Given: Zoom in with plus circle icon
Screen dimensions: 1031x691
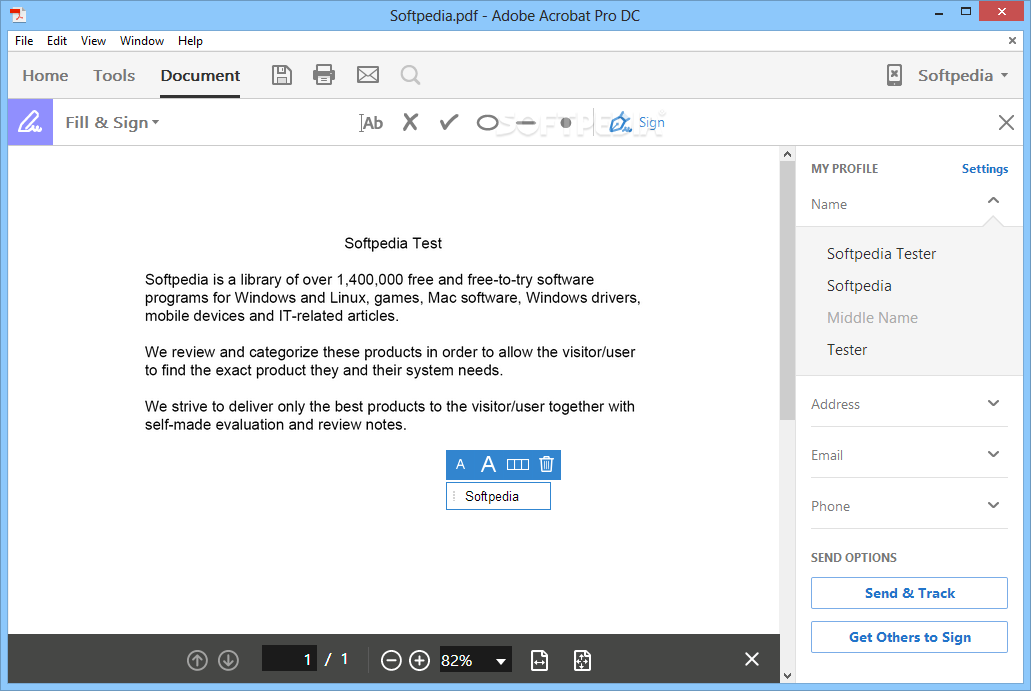Looking at the screenshot, I should pos(420,660).
